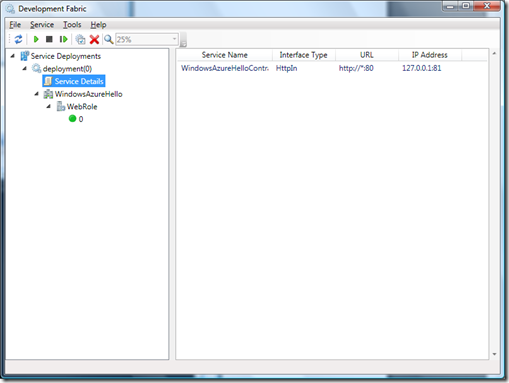The height and width of the screenshot is (383, 509).
Task: Select Service Deployments tree item
Action: tap(66, 56)
